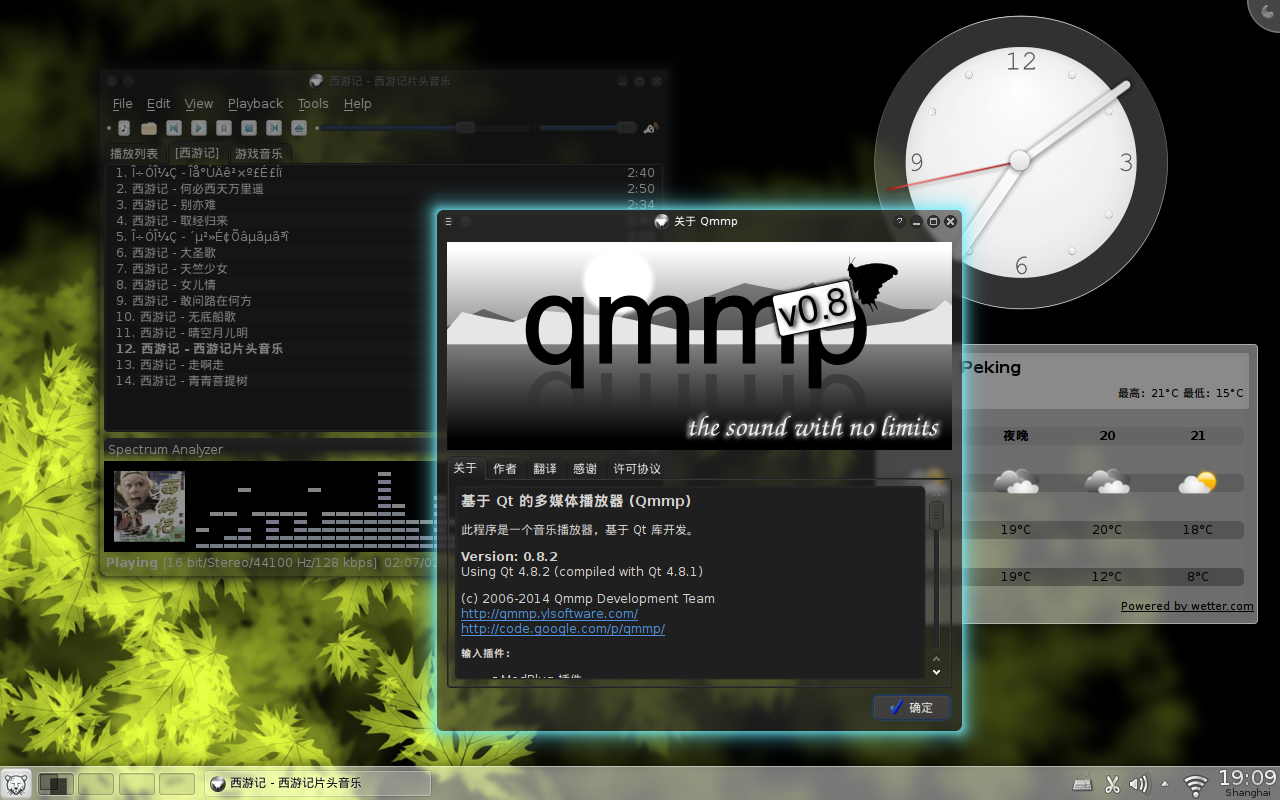Click the analog clock widget
The width and height of the screenshot is (1280, 800).
[1020, 161]
